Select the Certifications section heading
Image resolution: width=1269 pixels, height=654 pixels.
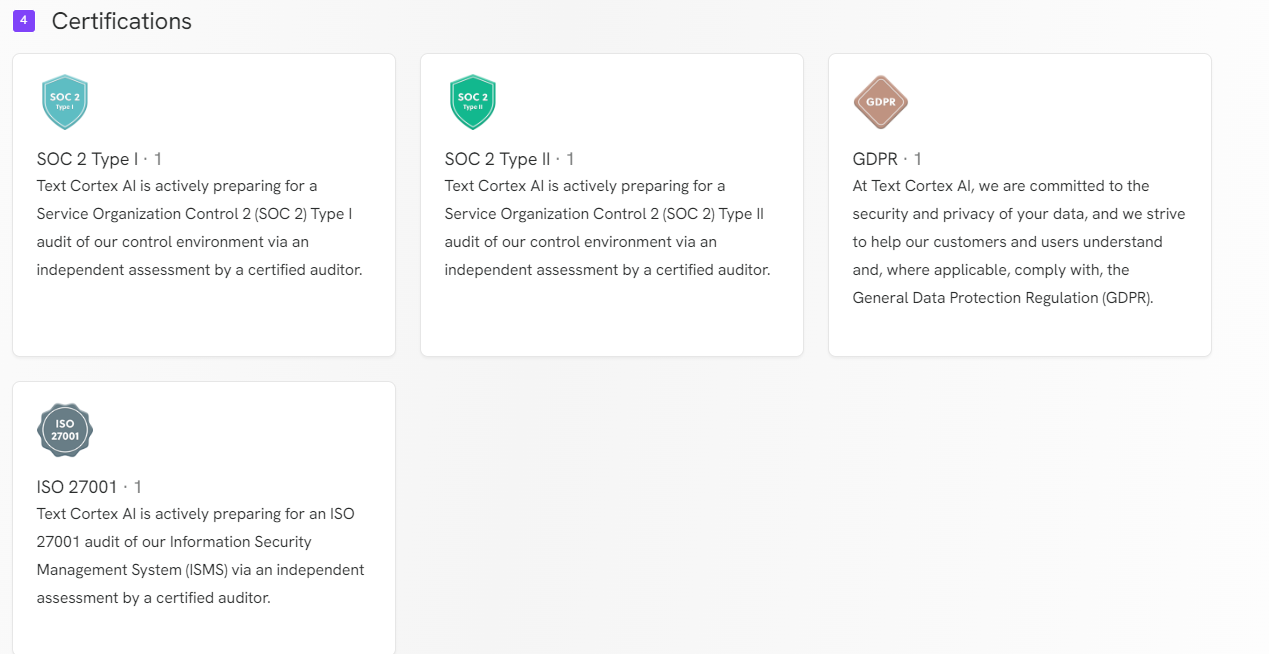(x=122, y=21)
